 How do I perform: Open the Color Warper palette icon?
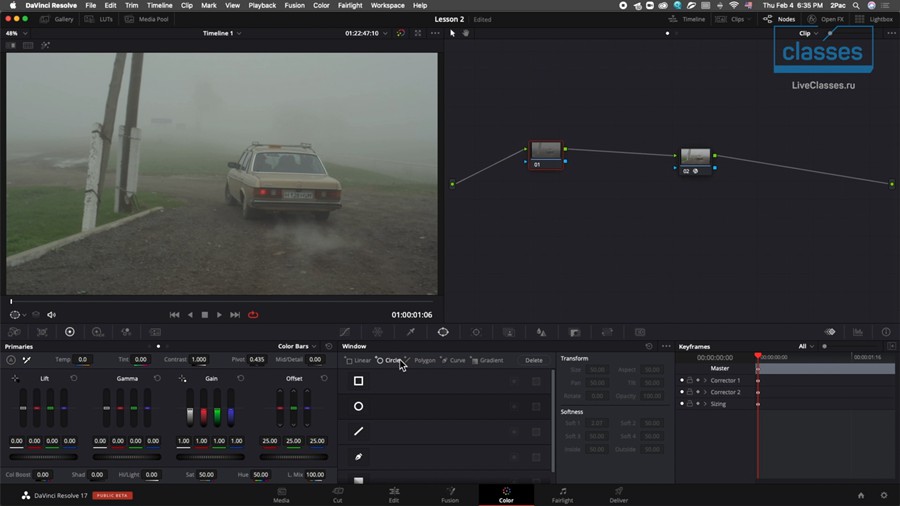(x=378, y=332)
